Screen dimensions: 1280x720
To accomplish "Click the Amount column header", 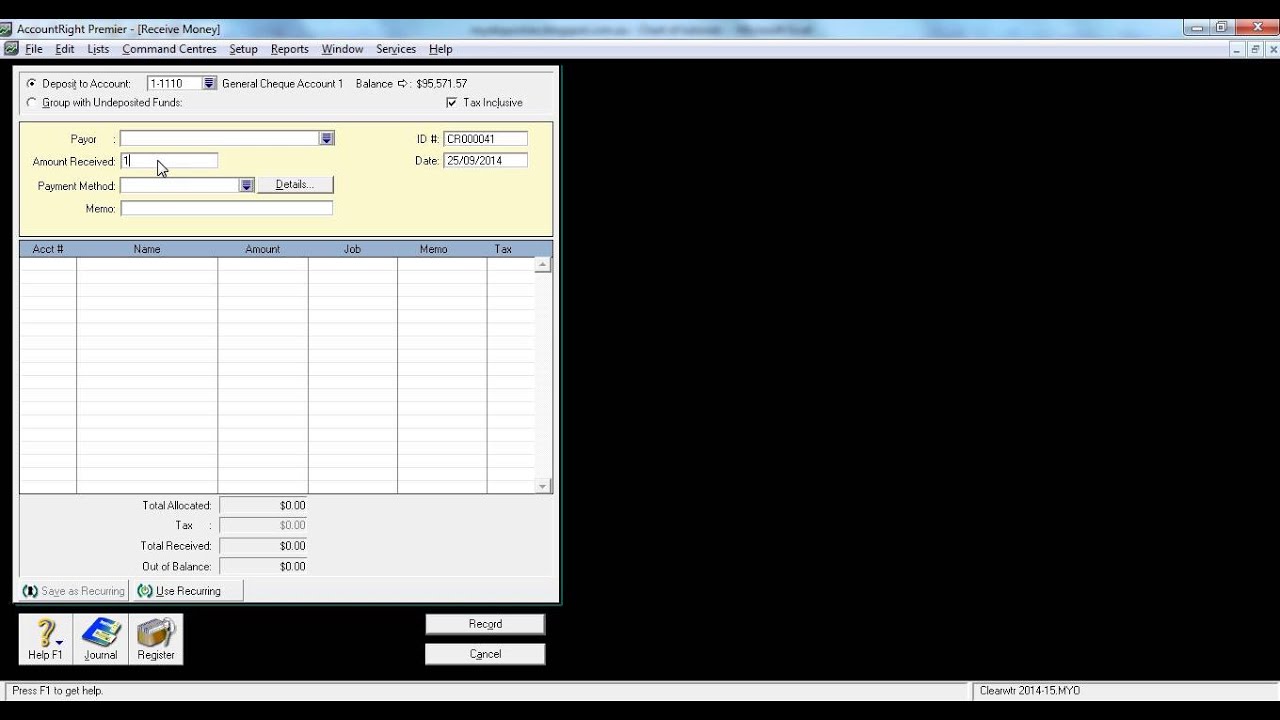I will point(263,249).
